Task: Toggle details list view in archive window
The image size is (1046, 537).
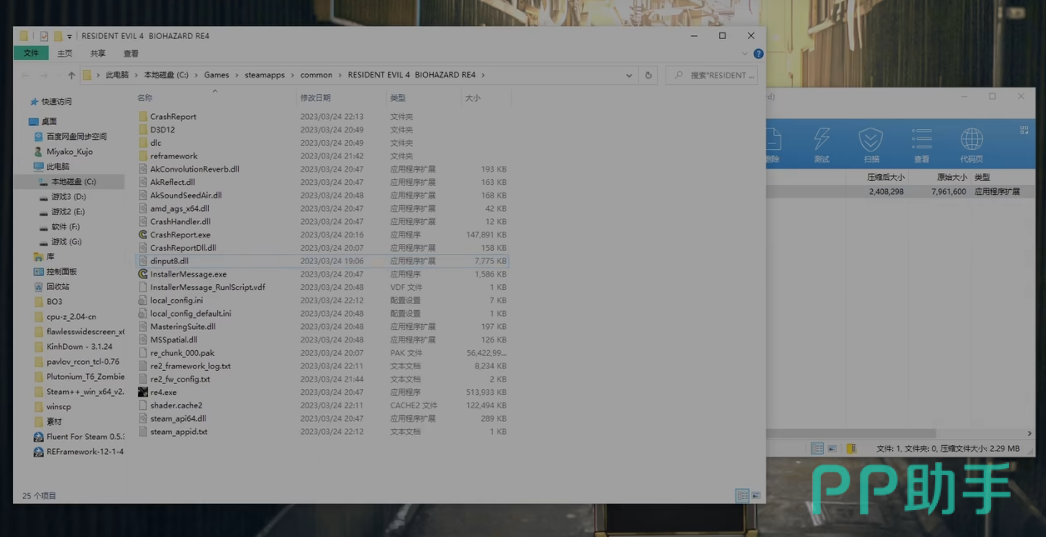Action: [817, 449]
